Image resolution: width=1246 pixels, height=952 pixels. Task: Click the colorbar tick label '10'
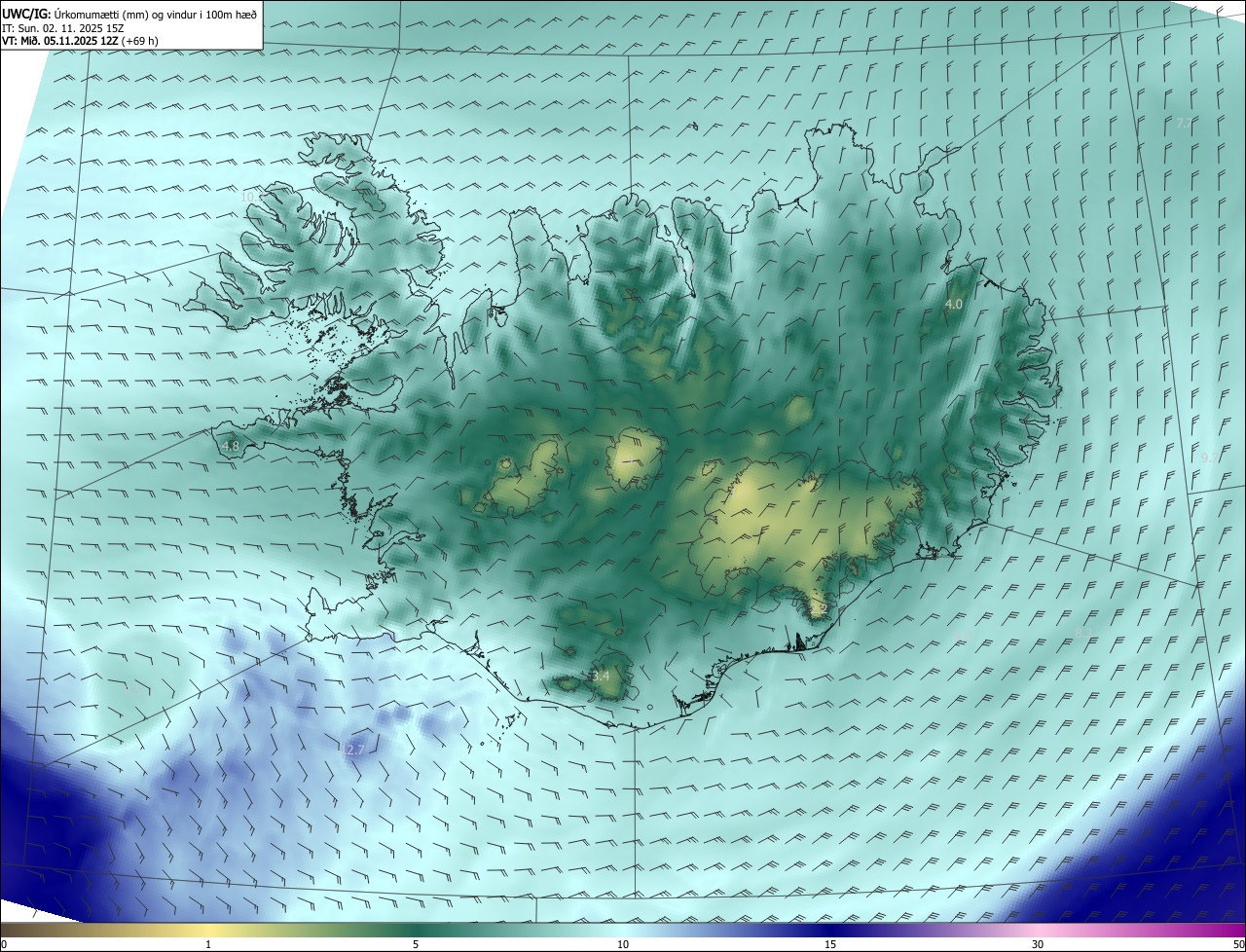click(x=623, y=944)
